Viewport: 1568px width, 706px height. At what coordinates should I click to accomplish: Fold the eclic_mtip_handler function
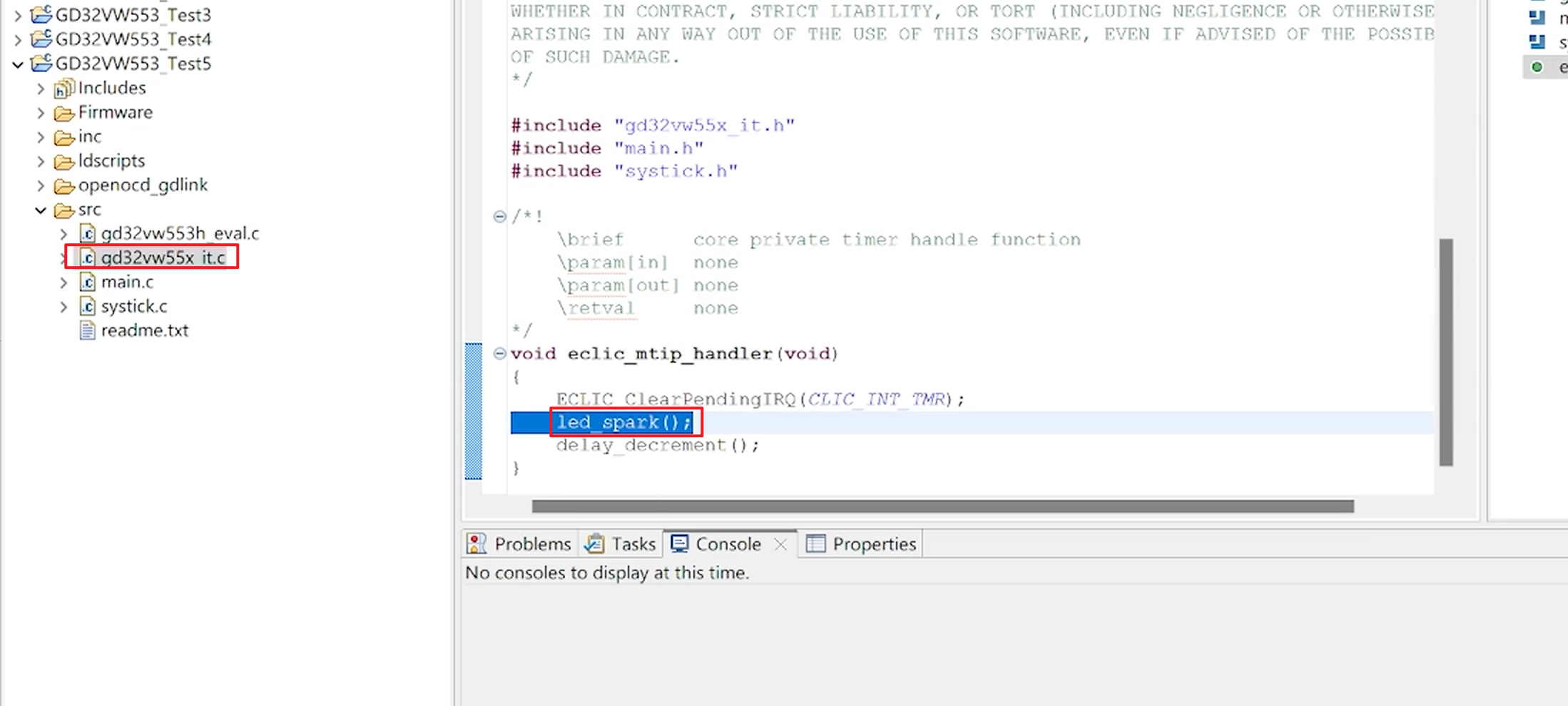pos(499,353)
